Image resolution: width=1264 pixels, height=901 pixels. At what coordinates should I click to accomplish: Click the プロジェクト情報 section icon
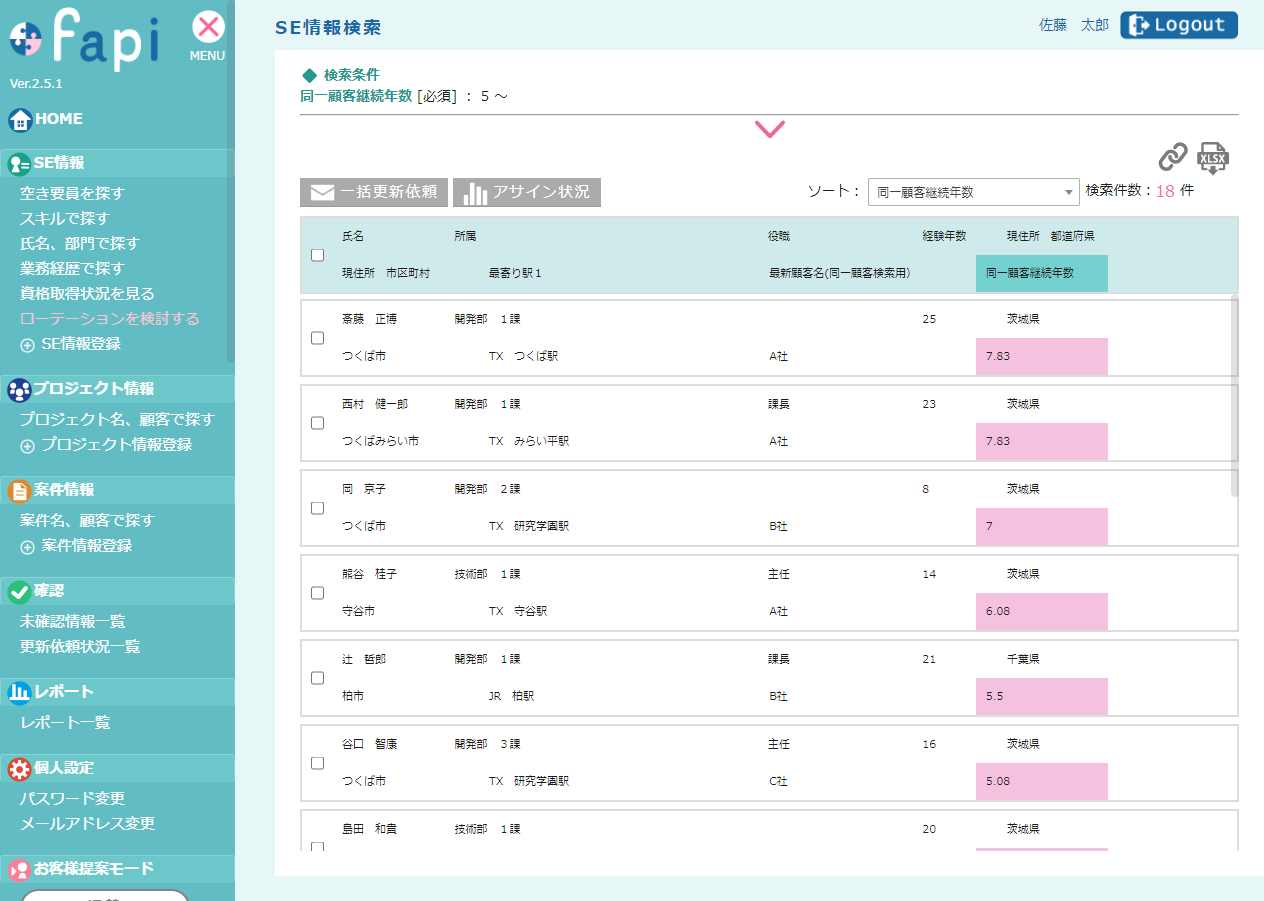pyautogui.click(x=19, y=390)
